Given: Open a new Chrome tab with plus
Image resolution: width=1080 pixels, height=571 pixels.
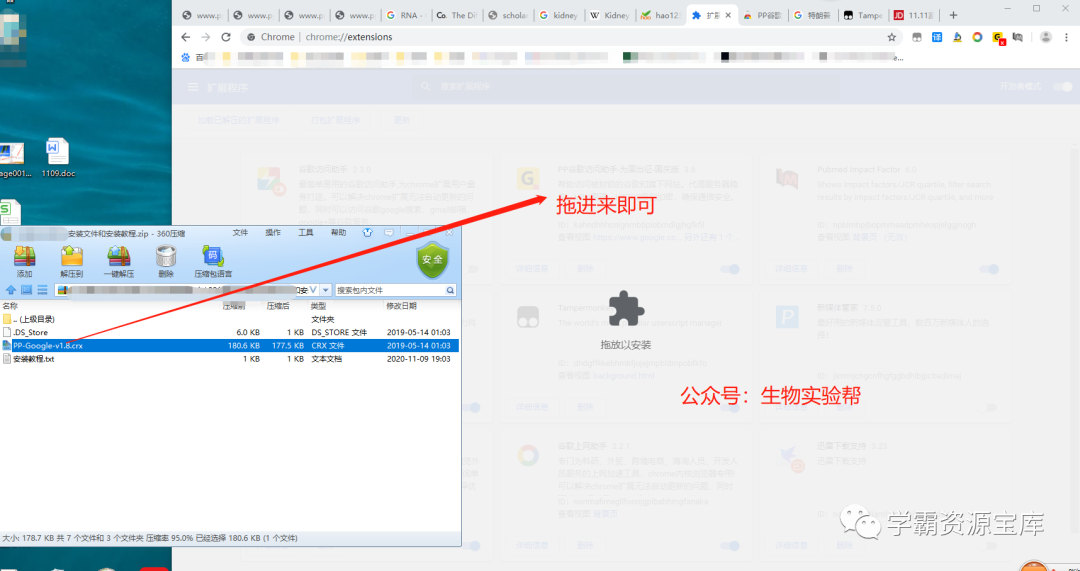Looking at the screenshot, I should click(x=953, y=15).
